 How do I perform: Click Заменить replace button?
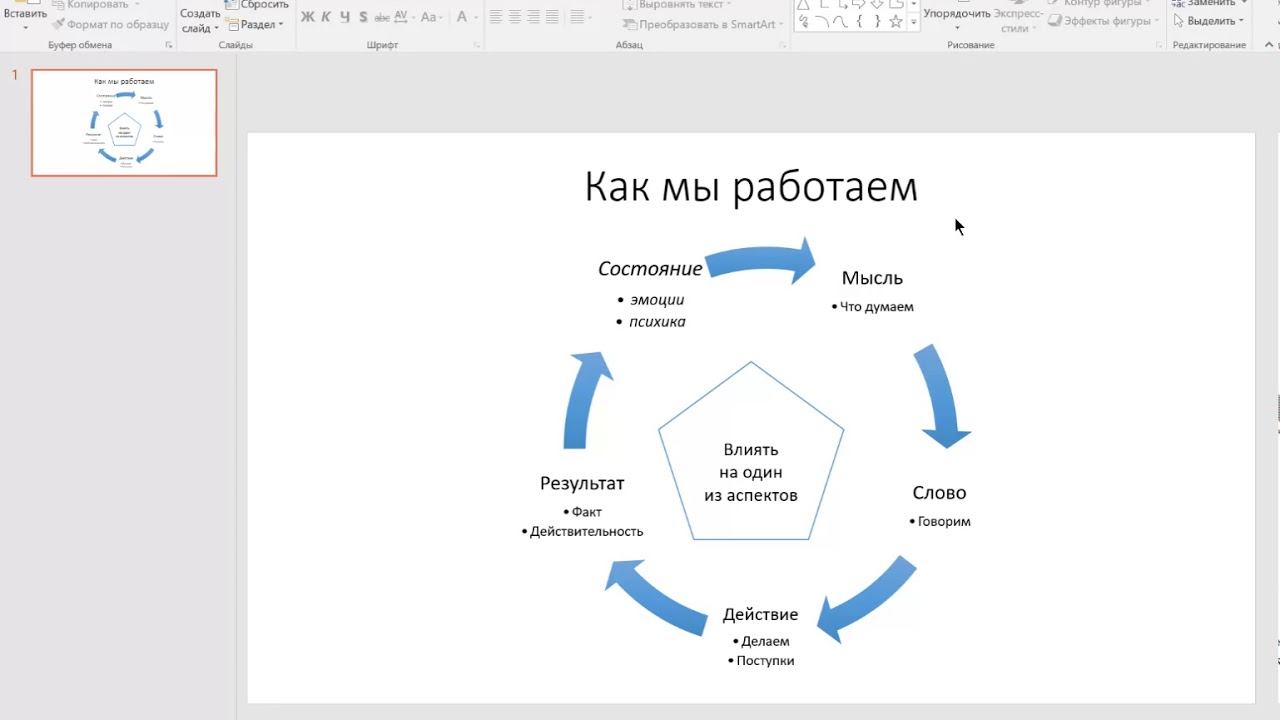[1209, 4]
